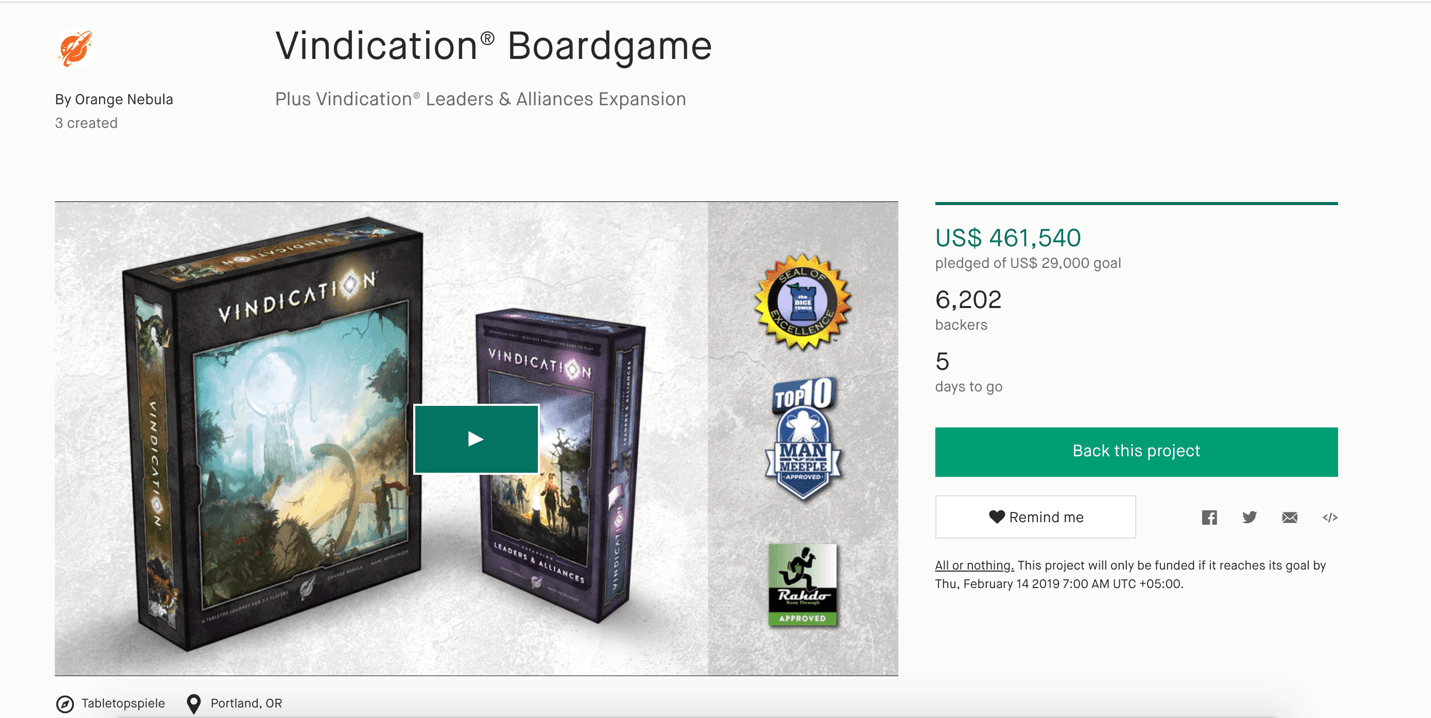Image resolution: width=1431 pixels, height=718 pixels.
Task: Share project on Twitter
Action: (1249, 517)
